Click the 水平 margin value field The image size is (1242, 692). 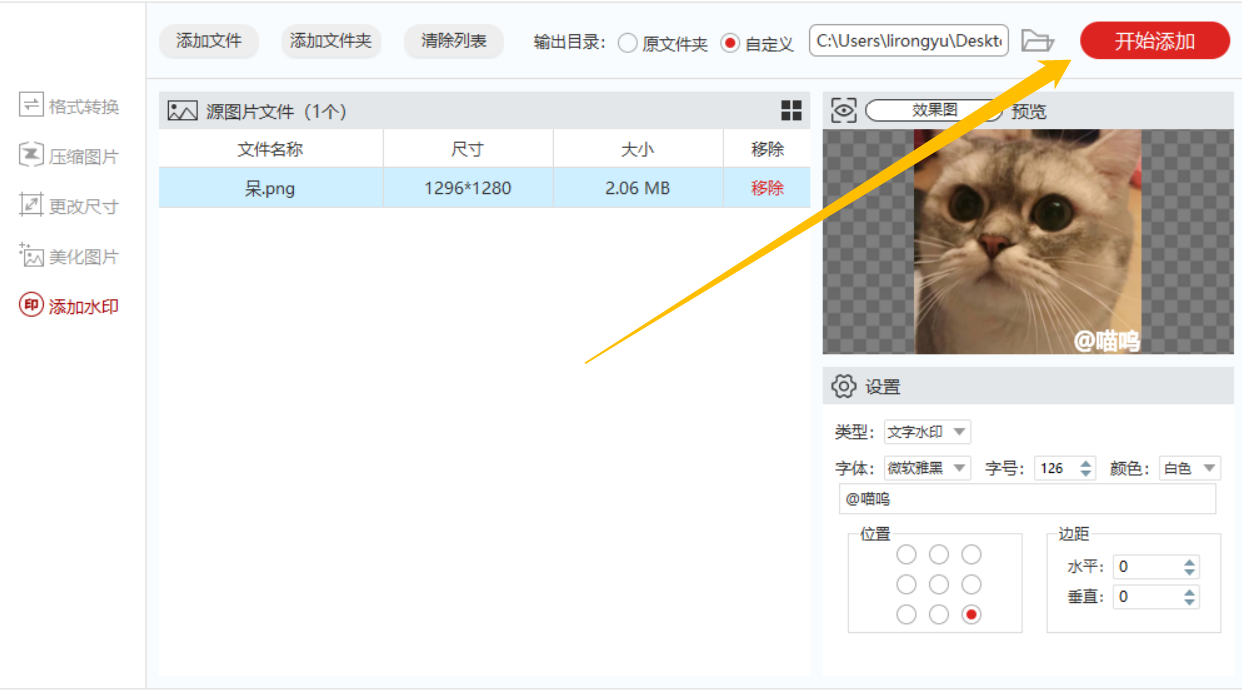[1147, 567]
